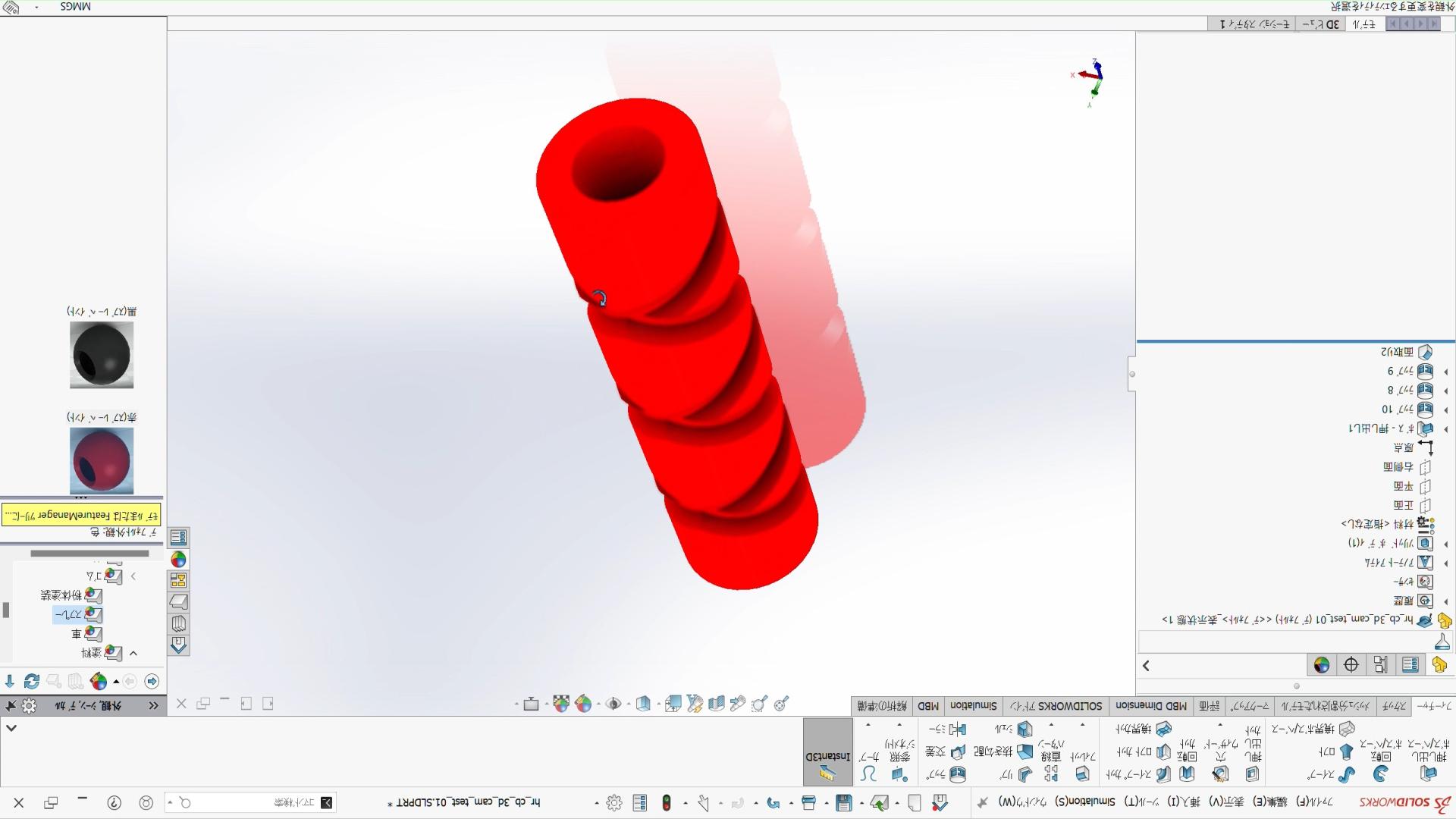Expand the ラップ 10 feature node
This screenshot has height=819, width=1456.
click(1445, 409)
